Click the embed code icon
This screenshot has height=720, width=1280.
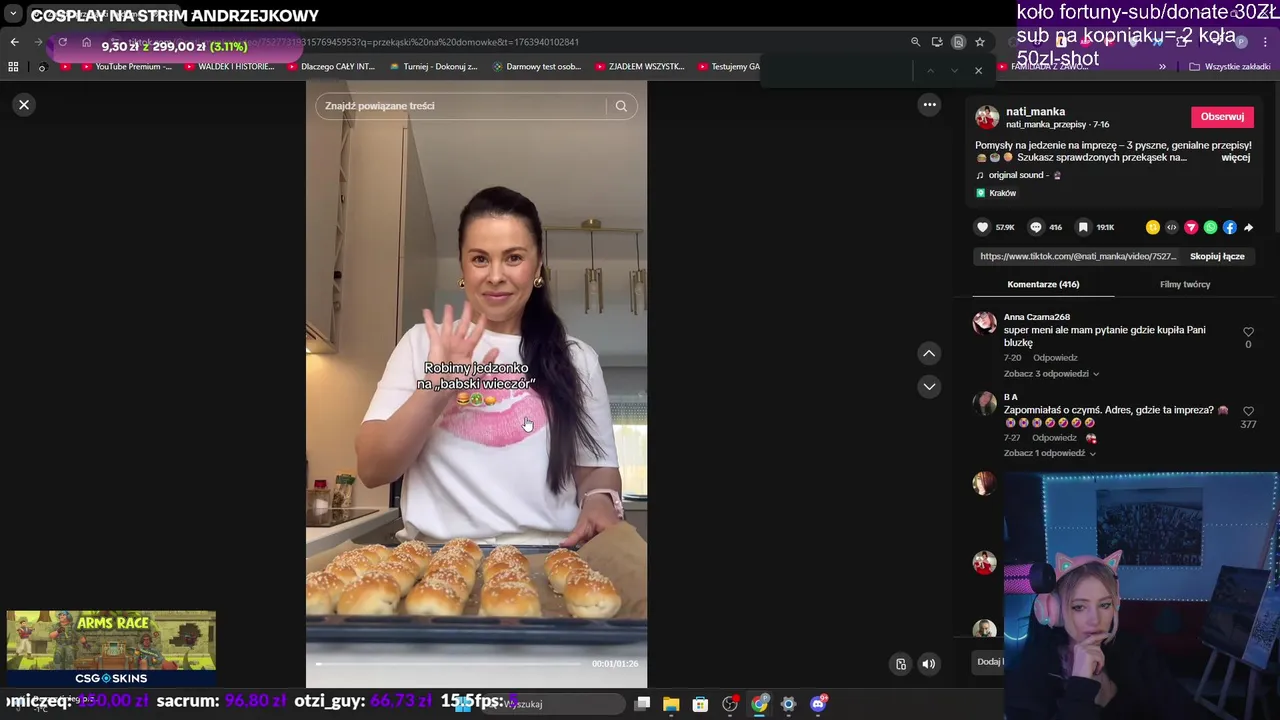pyautogui.click(x=1172, y=227)
